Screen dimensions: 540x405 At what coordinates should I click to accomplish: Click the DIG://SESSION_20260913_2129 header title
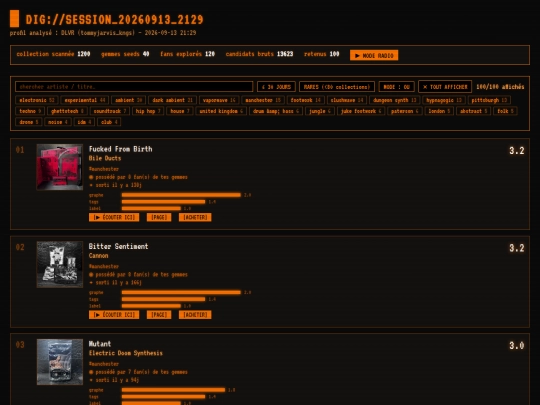point(114,20)
